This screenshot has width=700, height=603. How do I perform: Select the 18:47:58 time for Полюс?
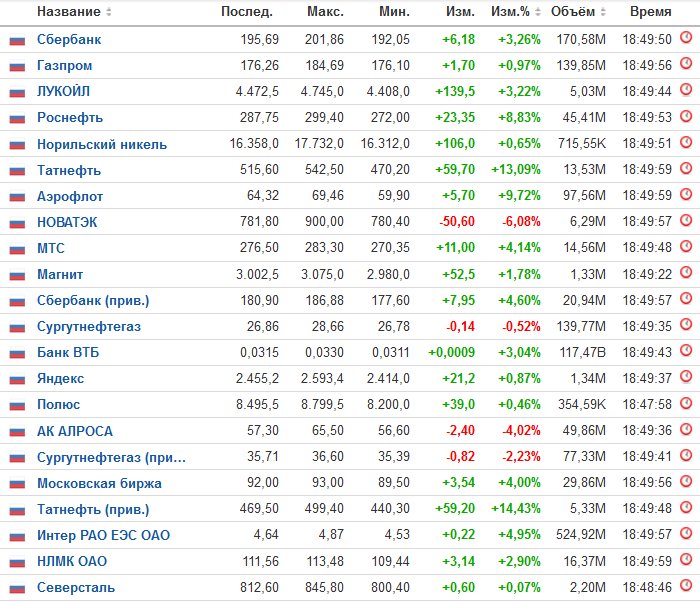647,404
